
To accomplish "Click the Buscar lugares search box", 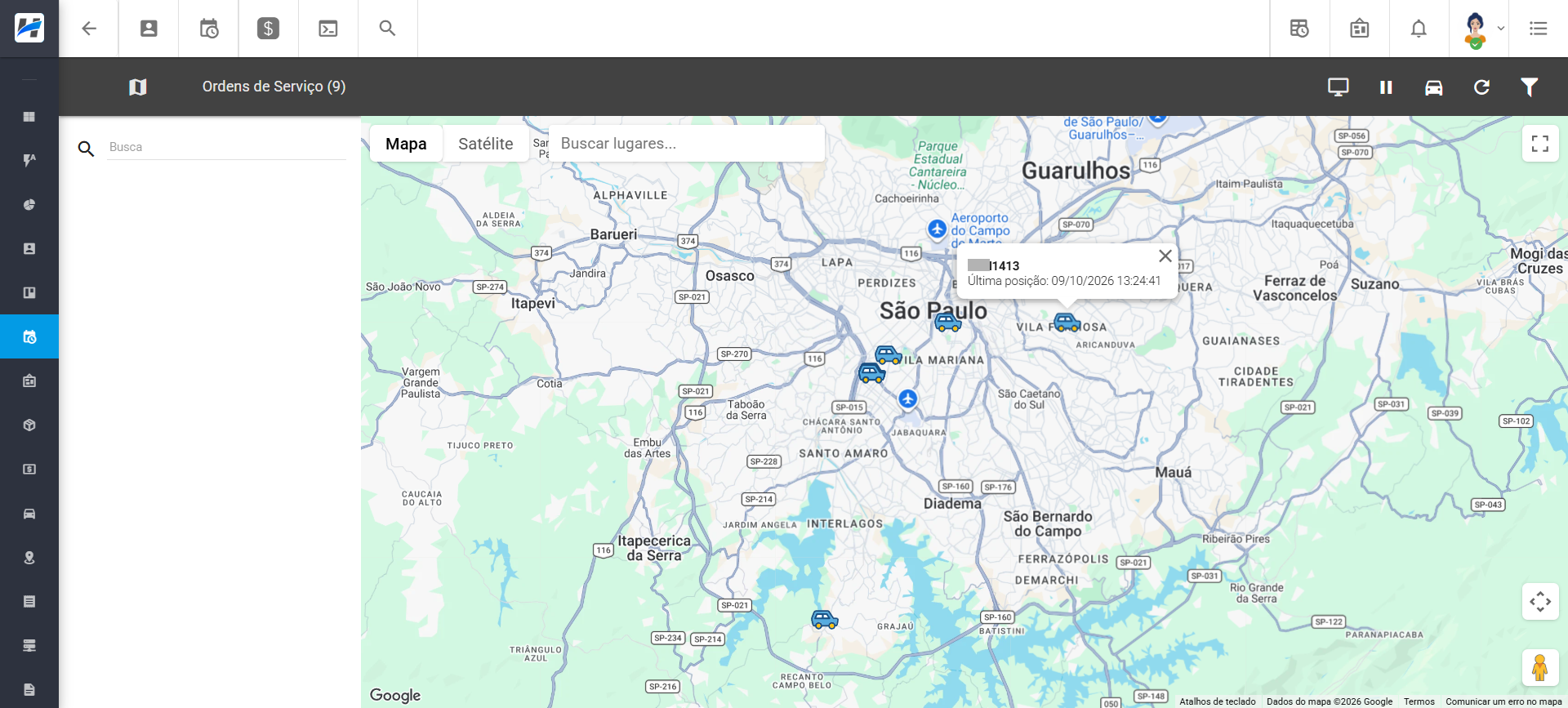I will point(686,144).
